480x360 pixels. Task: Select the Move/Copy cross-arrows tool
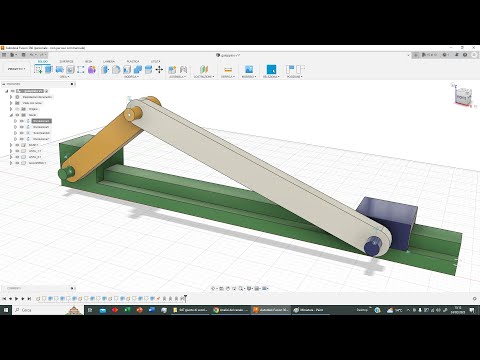(x=159, y=69)
